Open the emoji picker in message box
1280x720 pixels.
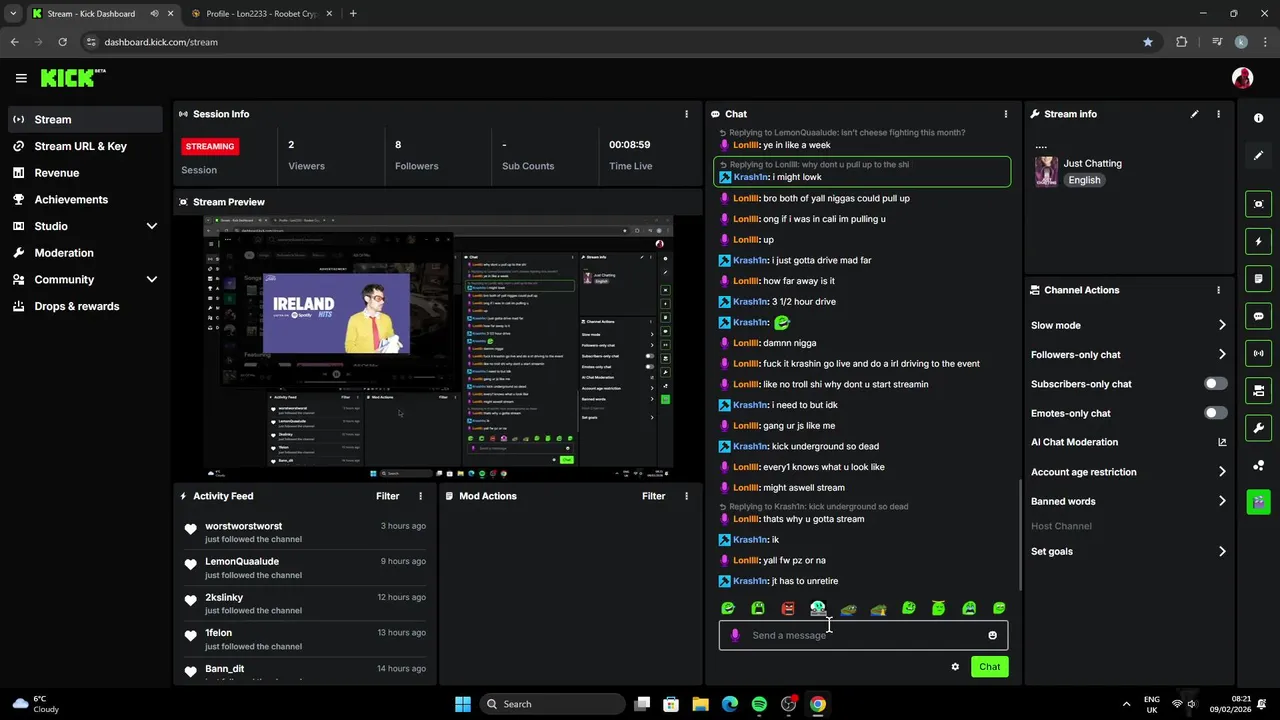point(992,635)
